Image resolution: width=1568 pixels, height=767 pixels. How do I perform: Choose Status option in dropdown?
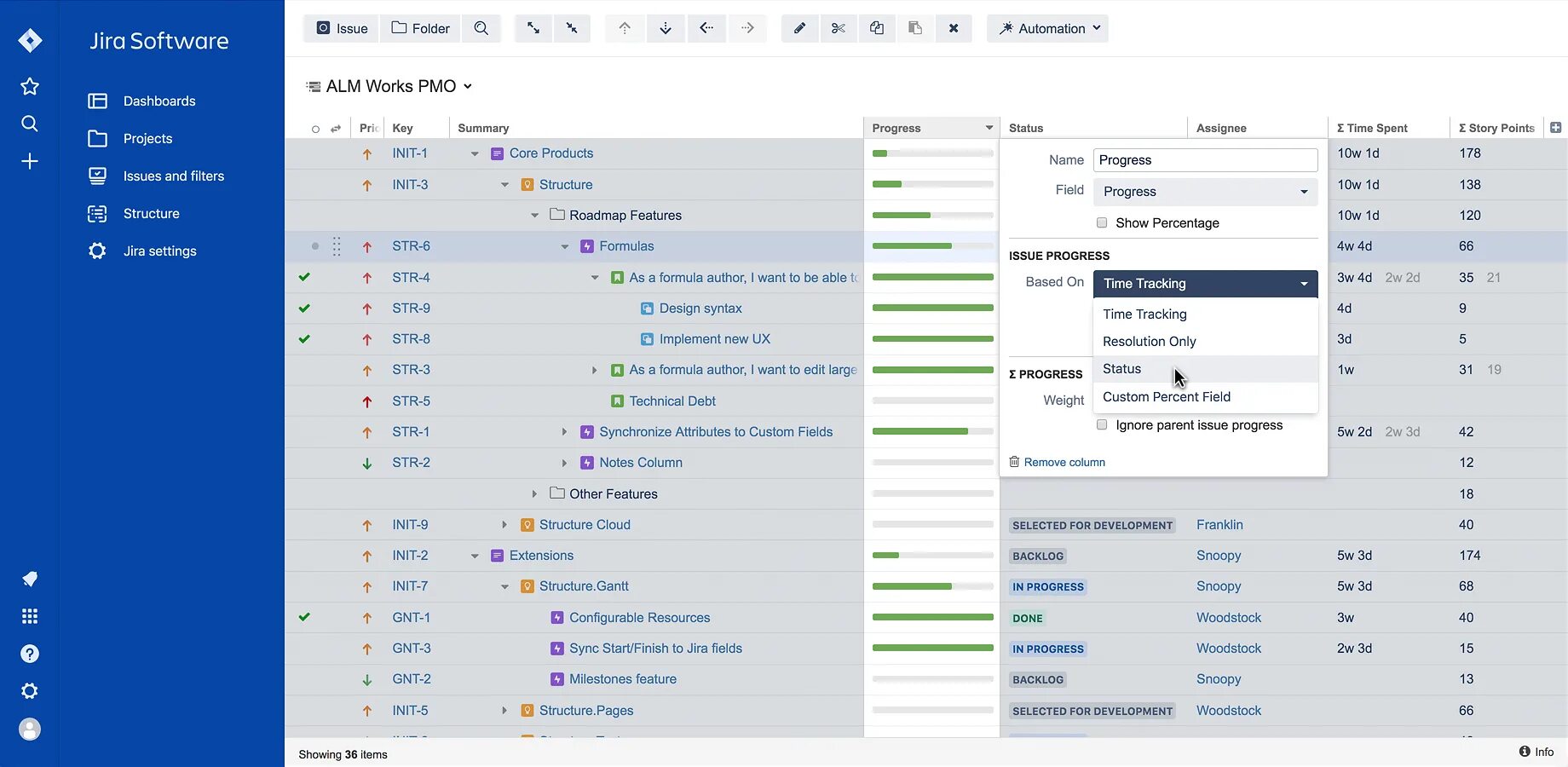click(1205, 369)
